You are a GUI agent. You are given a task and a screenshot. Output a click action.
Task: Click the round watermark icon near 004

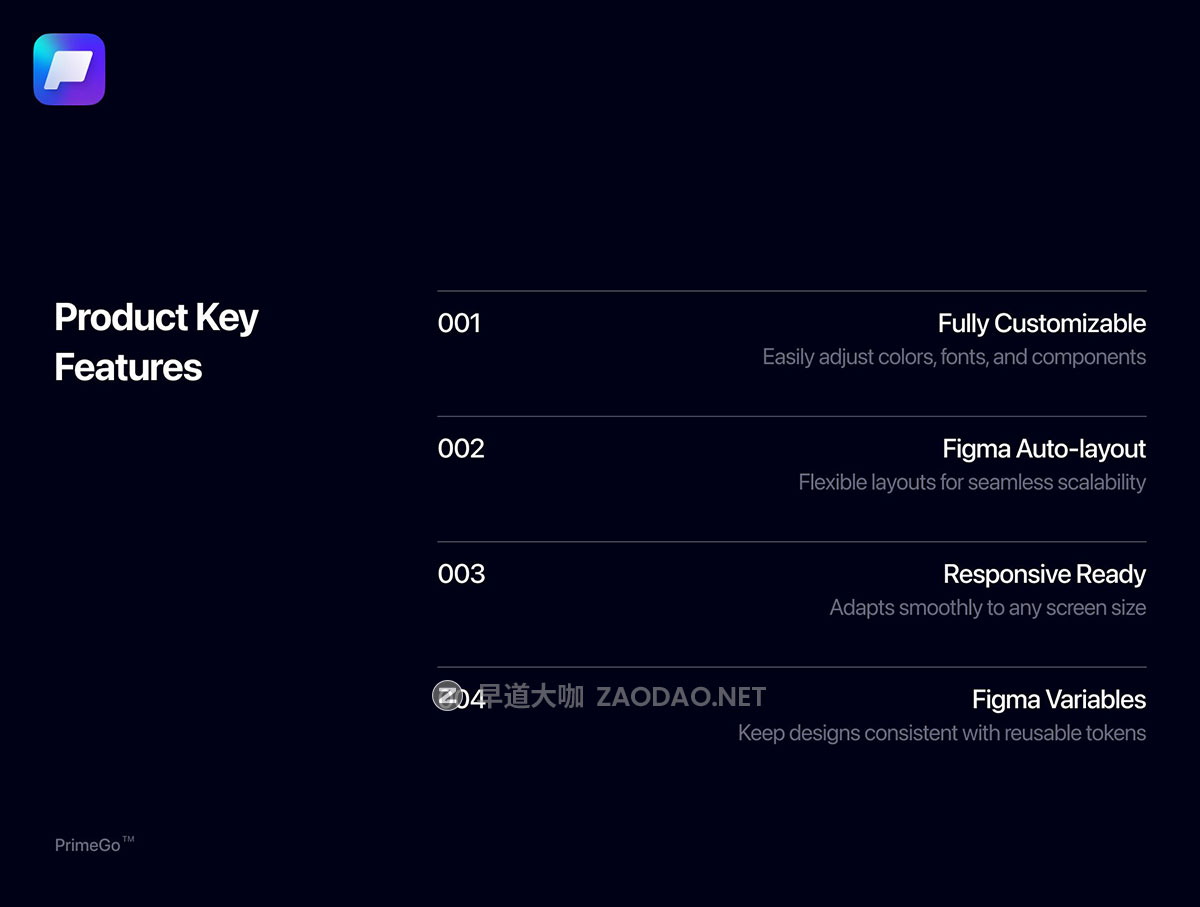447,696
